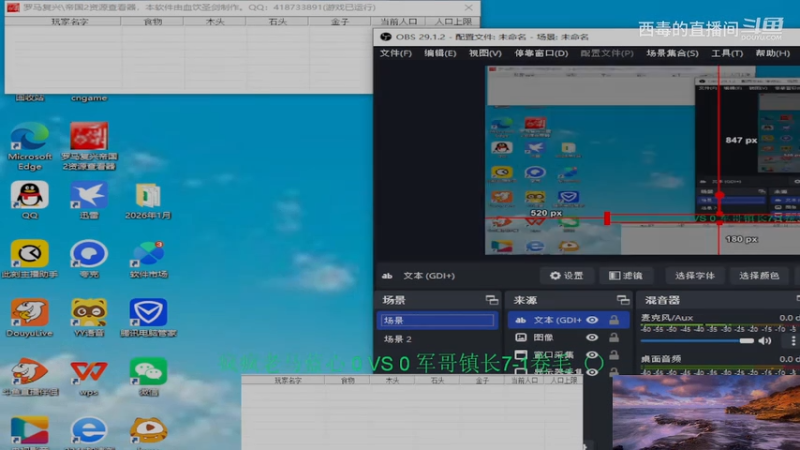Click the 滤镜 filters button
Screen dimensions: 800x450
pyautogui.click(x=626, y=276)
